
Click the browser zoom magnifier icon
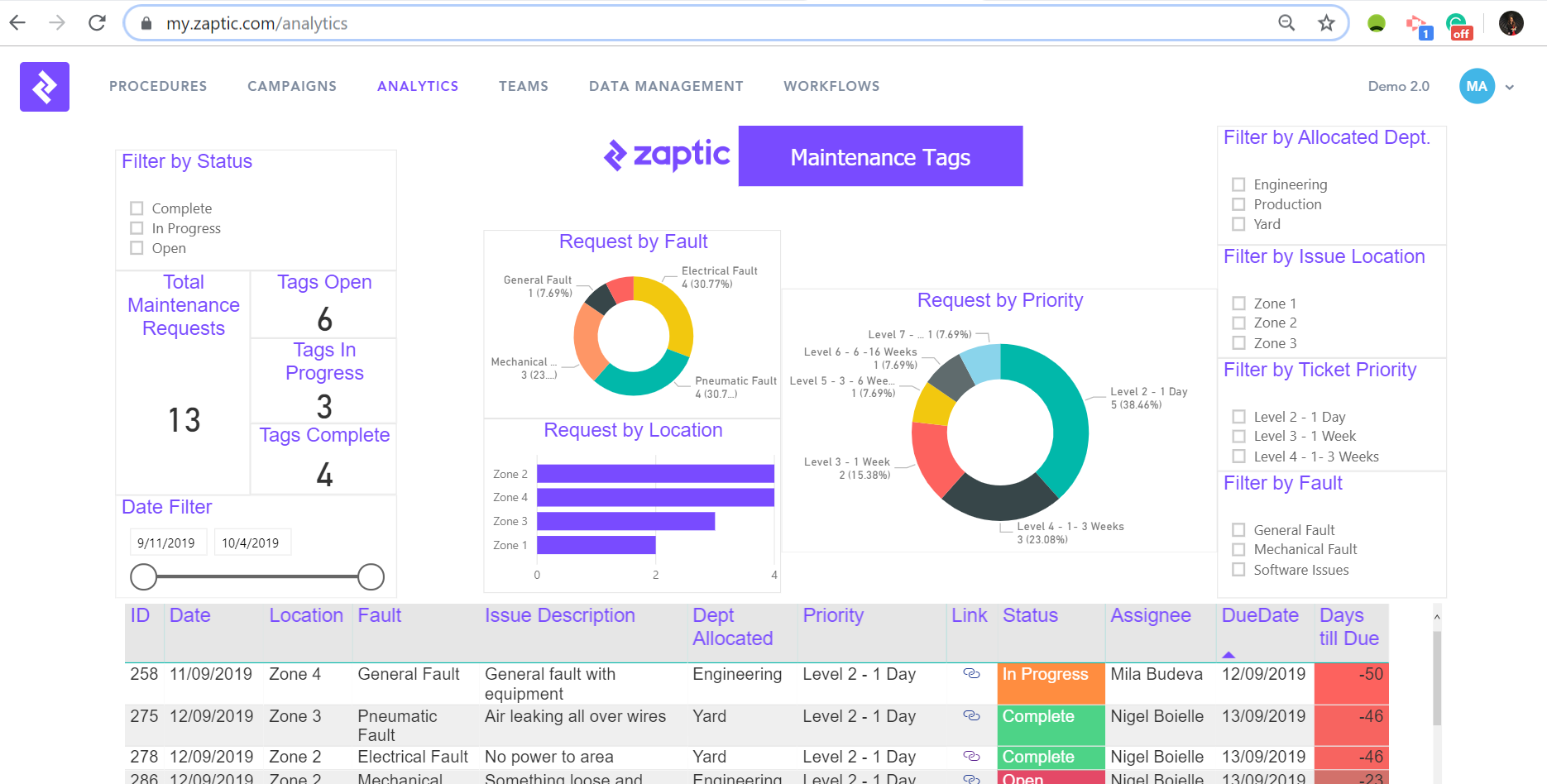coord(1286,23)
